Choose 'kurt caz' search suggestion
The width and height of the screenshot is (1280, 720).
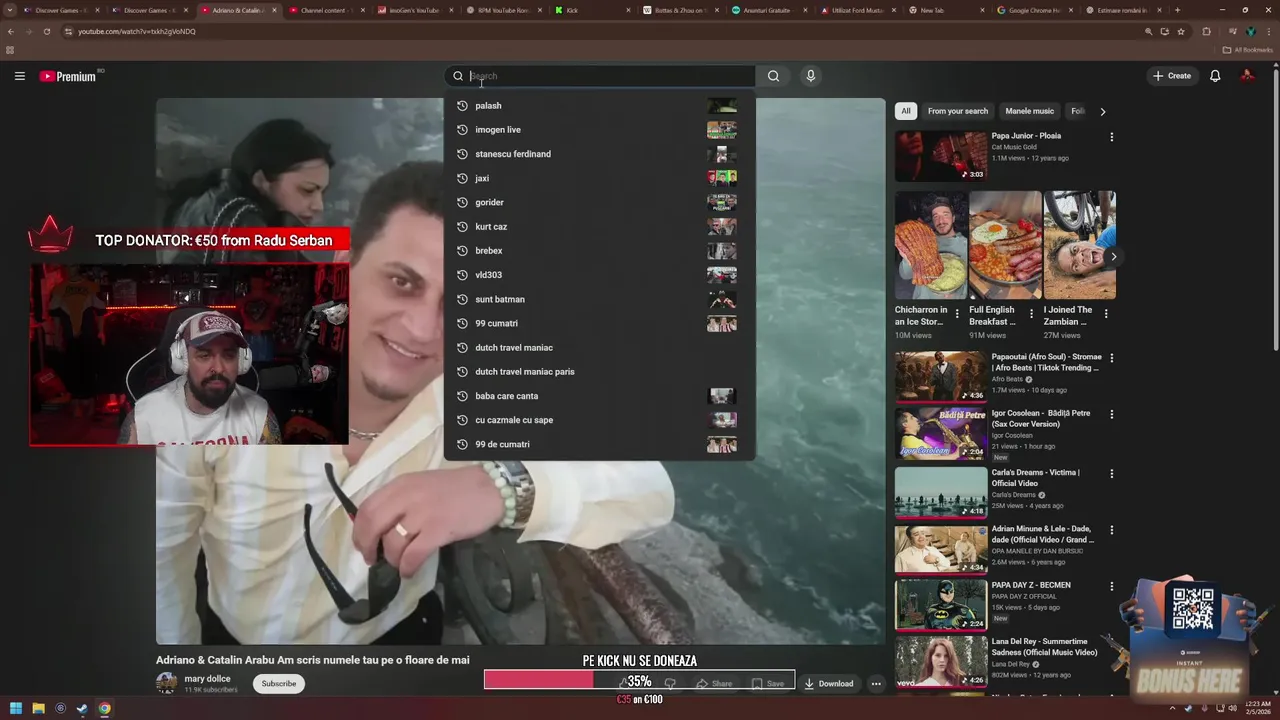coord(599,226)
